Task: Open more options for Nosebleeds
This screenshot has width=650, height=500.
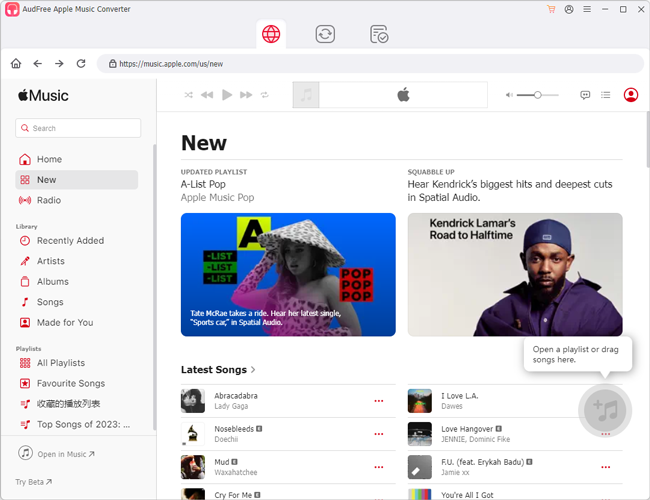Action: tap(378, 434)
